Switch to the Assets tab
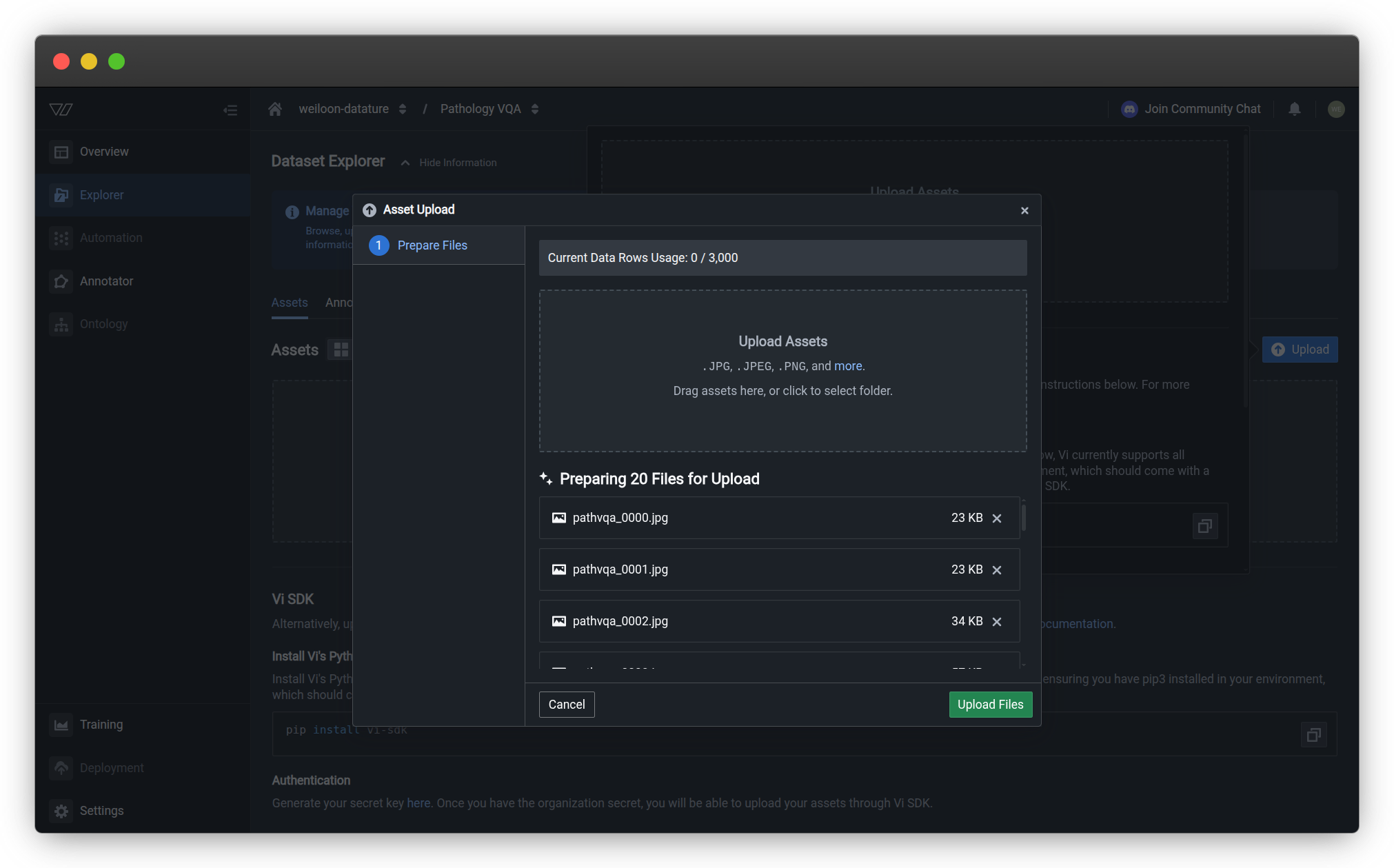This screenshot has height=868, width=1394. (x=289, y=303)
